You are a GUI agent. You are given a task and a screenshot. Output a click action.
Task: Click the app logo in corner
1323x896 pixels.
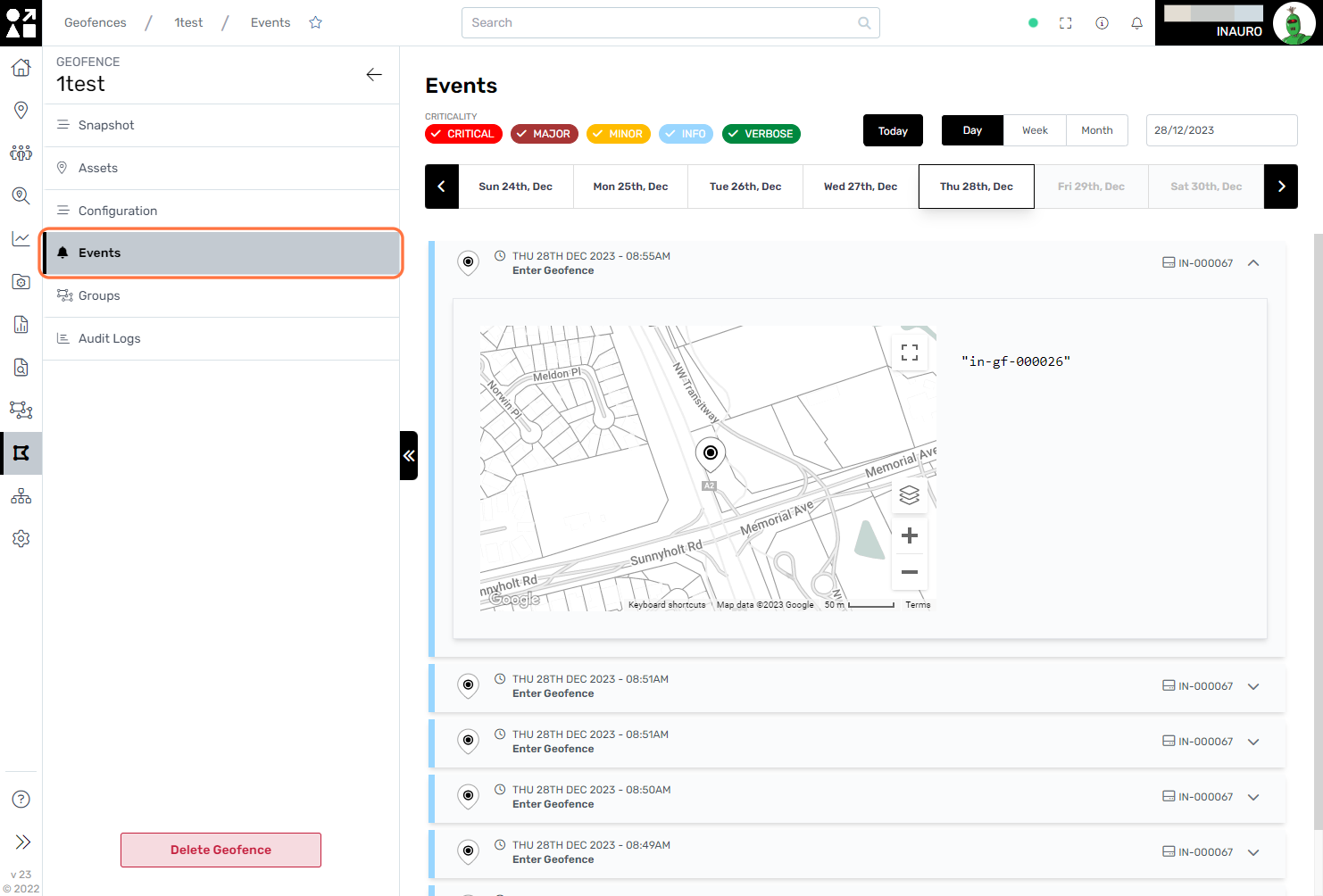pos(21,22)
